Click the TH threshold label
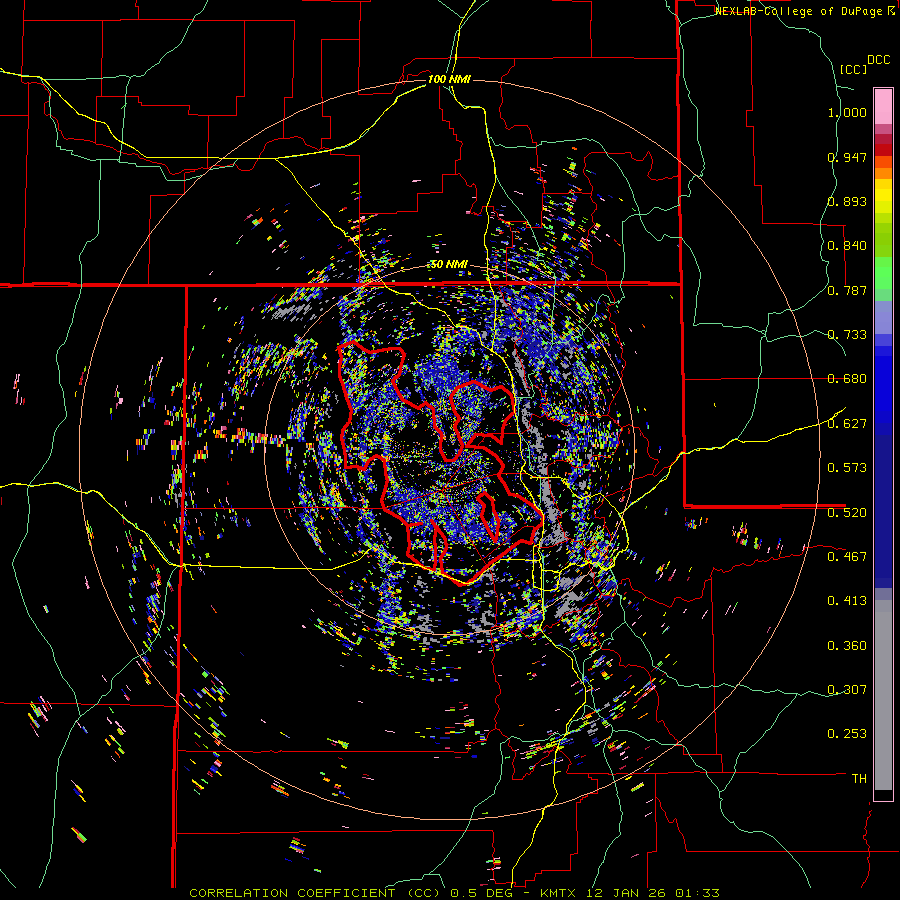Image resolution: width=900 pixels, height=900 pixels. [x=859, y=779]
